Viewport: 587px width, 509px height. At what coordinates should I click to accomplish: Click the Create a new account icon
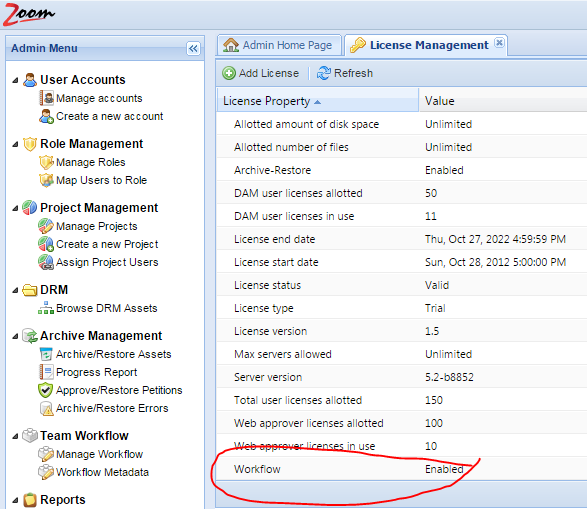(x=46, y=116)
